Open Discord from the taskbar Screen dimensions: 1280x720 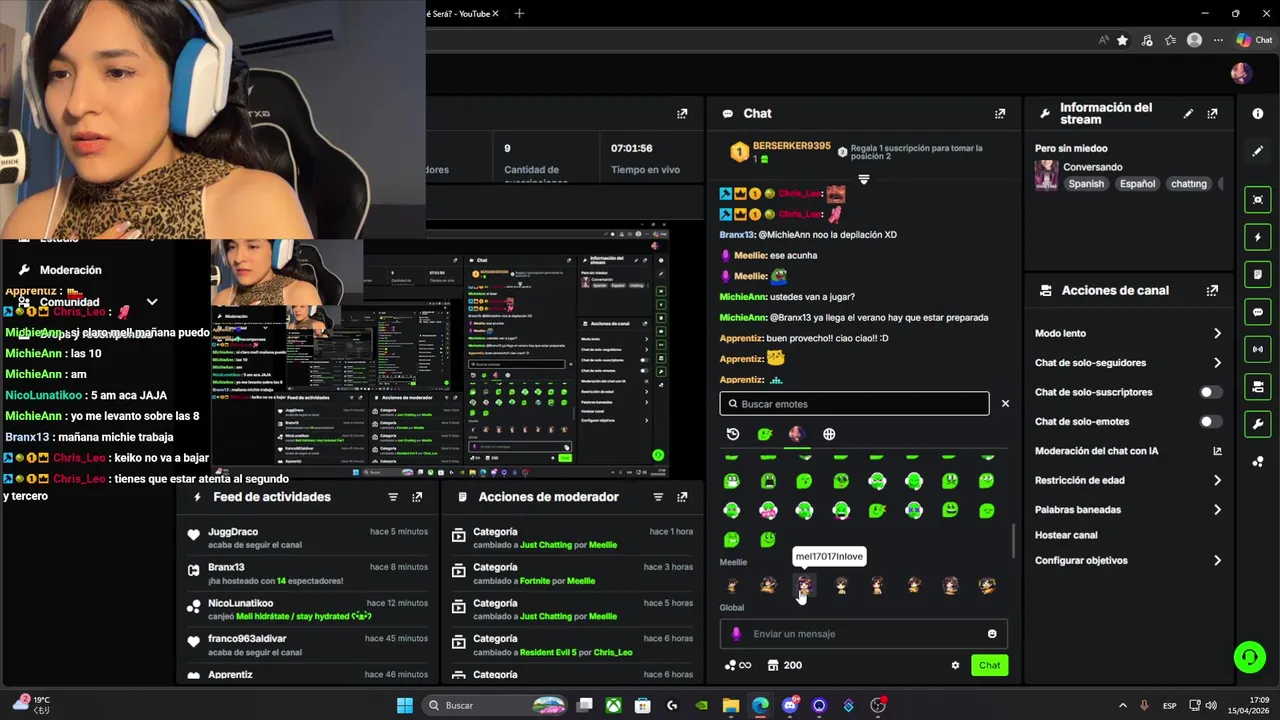[x=790, y=705]
